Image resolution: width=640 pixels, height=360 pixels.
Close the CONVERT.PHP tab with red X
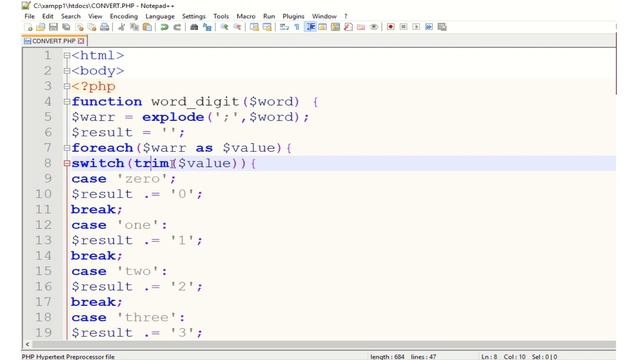(81, 41)
